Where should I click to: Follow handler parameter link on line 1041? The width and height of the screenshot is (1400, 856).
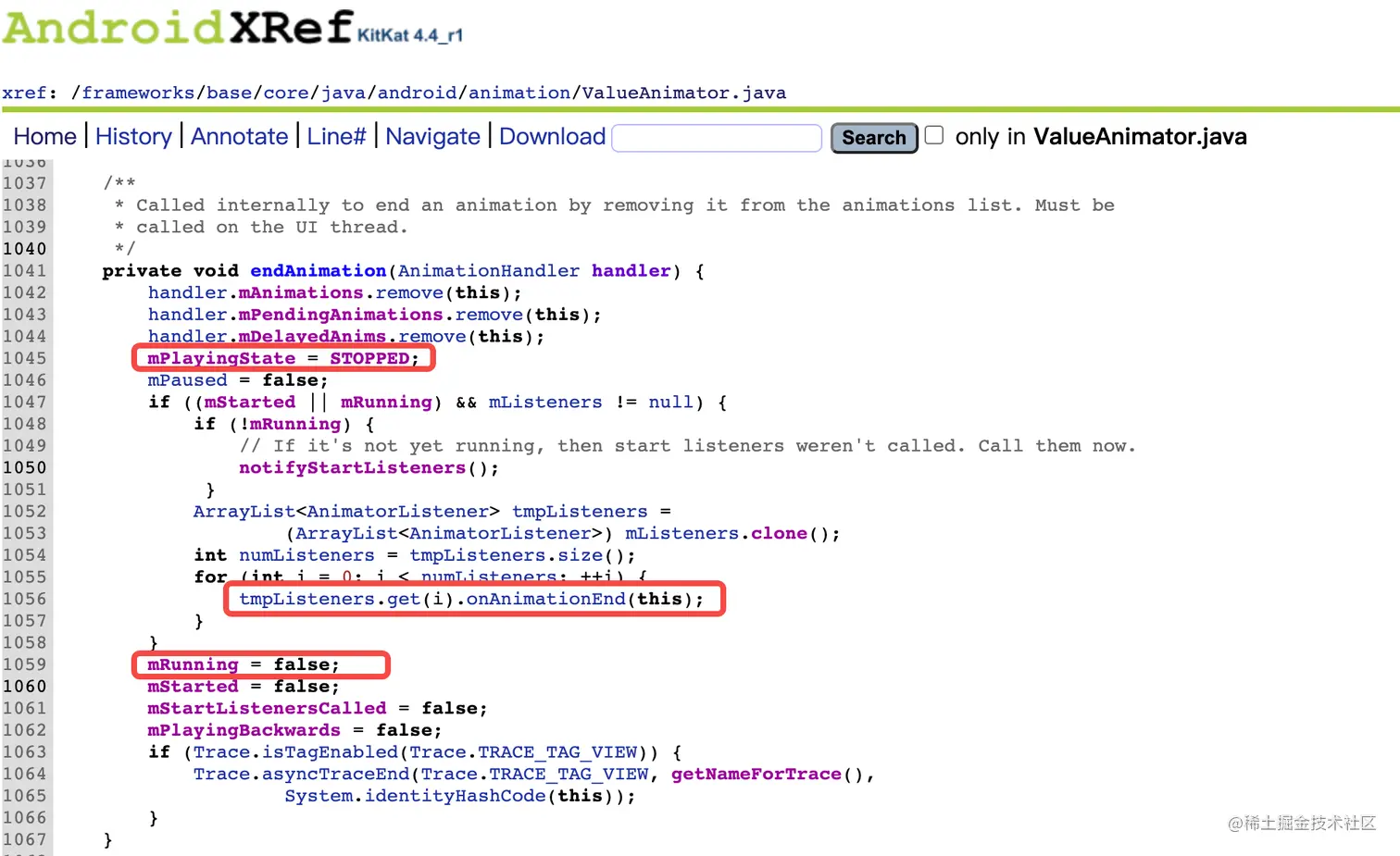pos(631,271)
